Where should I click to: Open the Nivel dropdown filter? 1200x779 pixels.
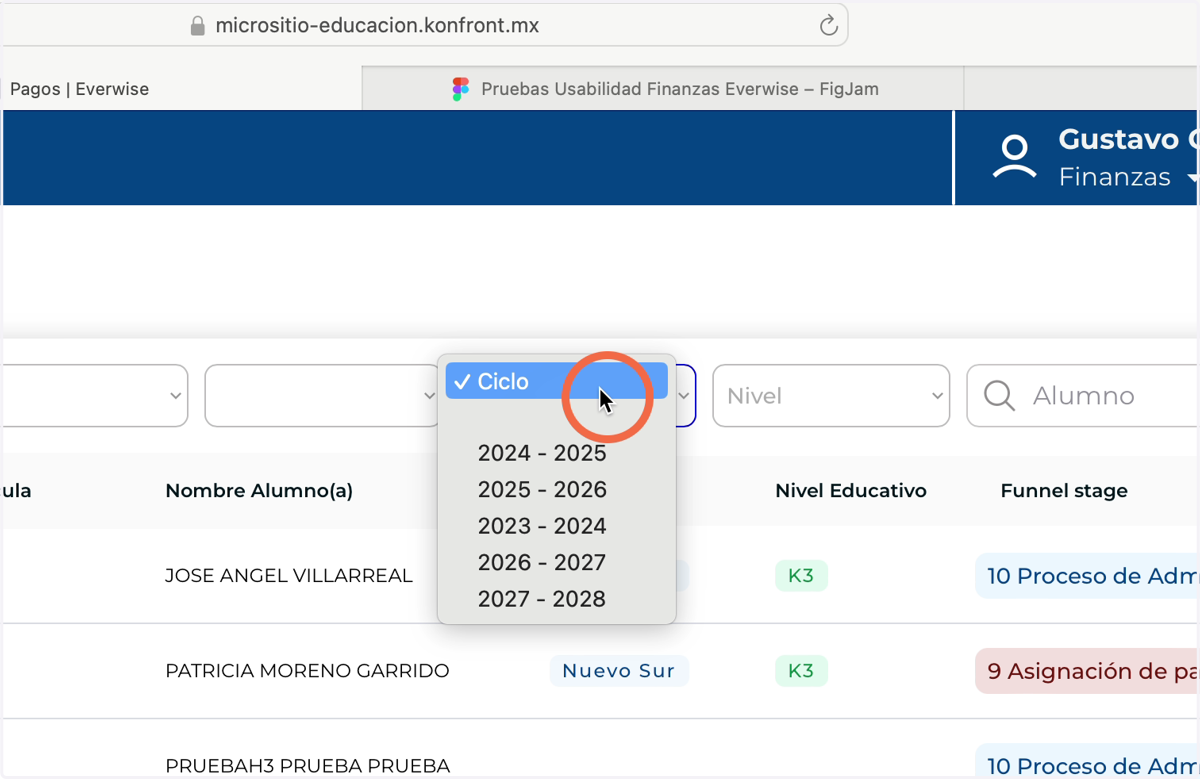click(x=831, y=396)
